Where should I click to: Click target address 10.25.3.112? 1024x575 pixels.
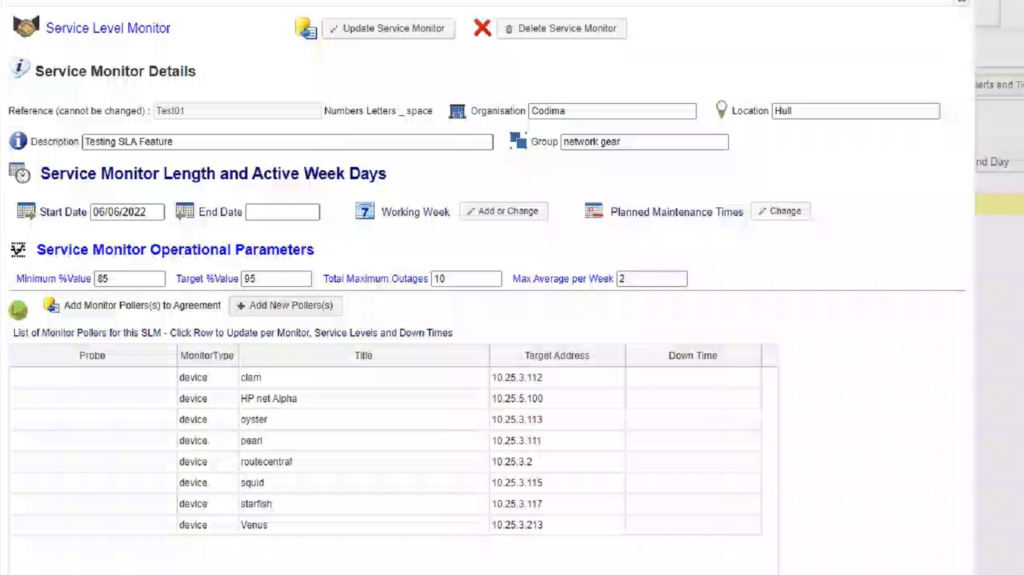tap(517, 378)
